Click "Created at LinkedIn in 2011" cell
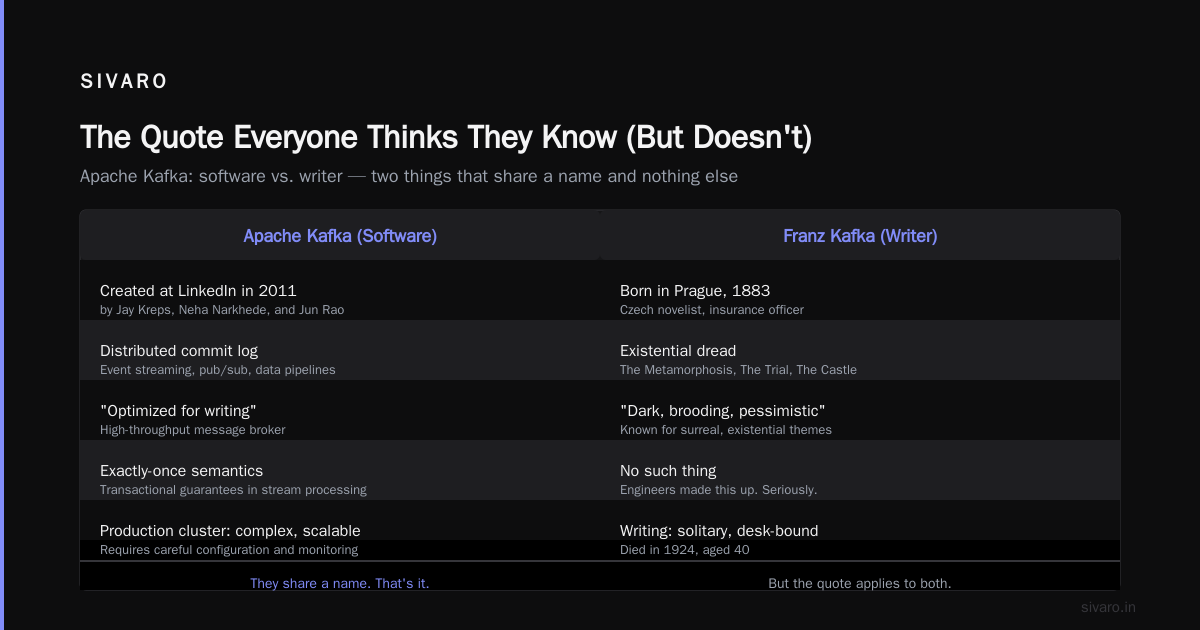Viewport: 1200px width, 630px height. coord(198,291)
